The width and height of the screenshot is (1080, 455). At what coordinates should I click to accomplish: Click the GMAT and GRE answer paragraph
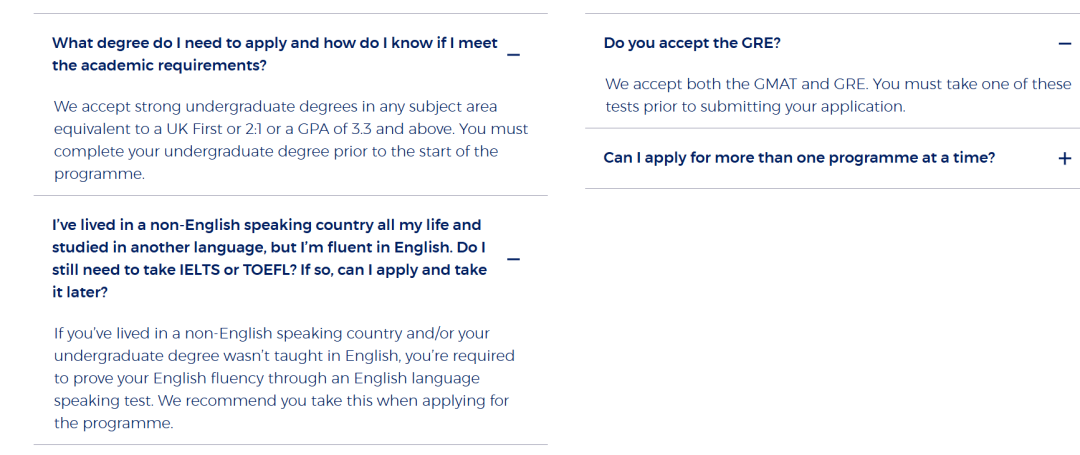838,95
